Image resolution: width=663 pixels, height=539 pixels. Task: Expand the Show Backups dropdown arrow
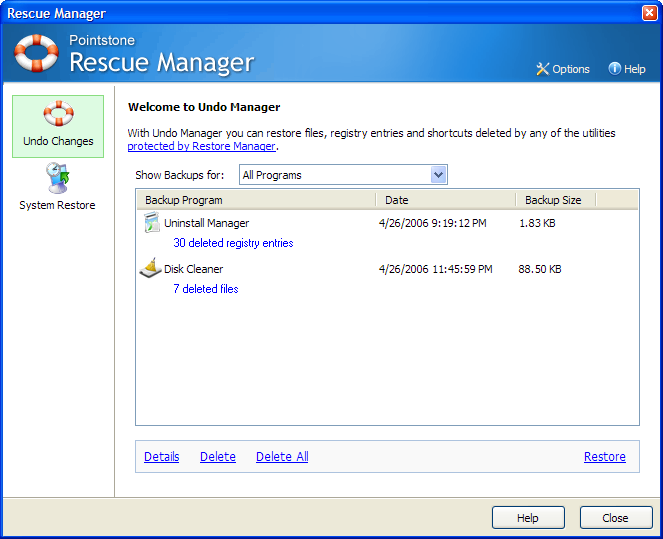[438, 175]
